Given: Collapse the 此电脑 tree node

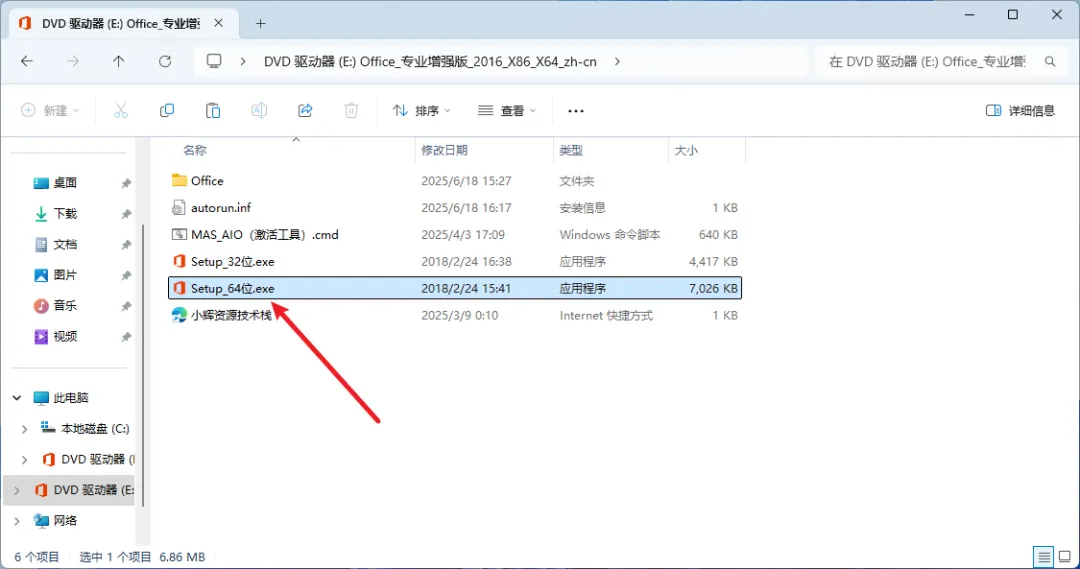Looking at the screenshot, I should [17, 397].
